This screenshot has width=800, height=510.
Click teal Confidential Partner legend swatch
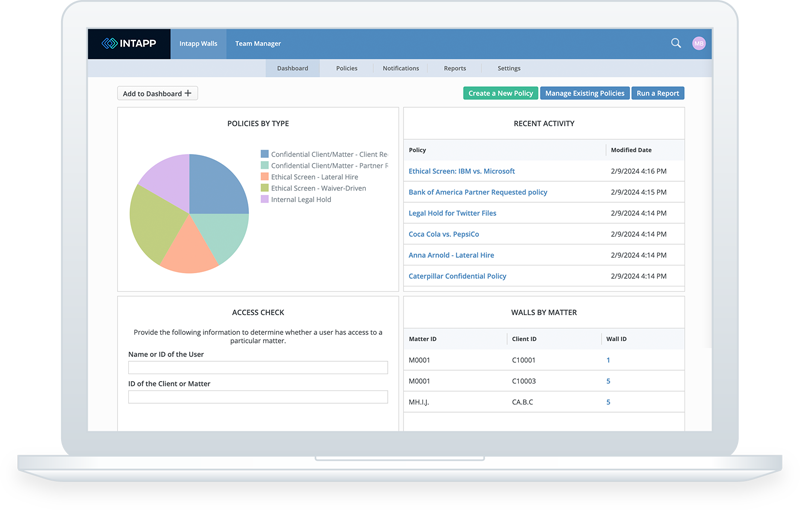click(264, 165)
